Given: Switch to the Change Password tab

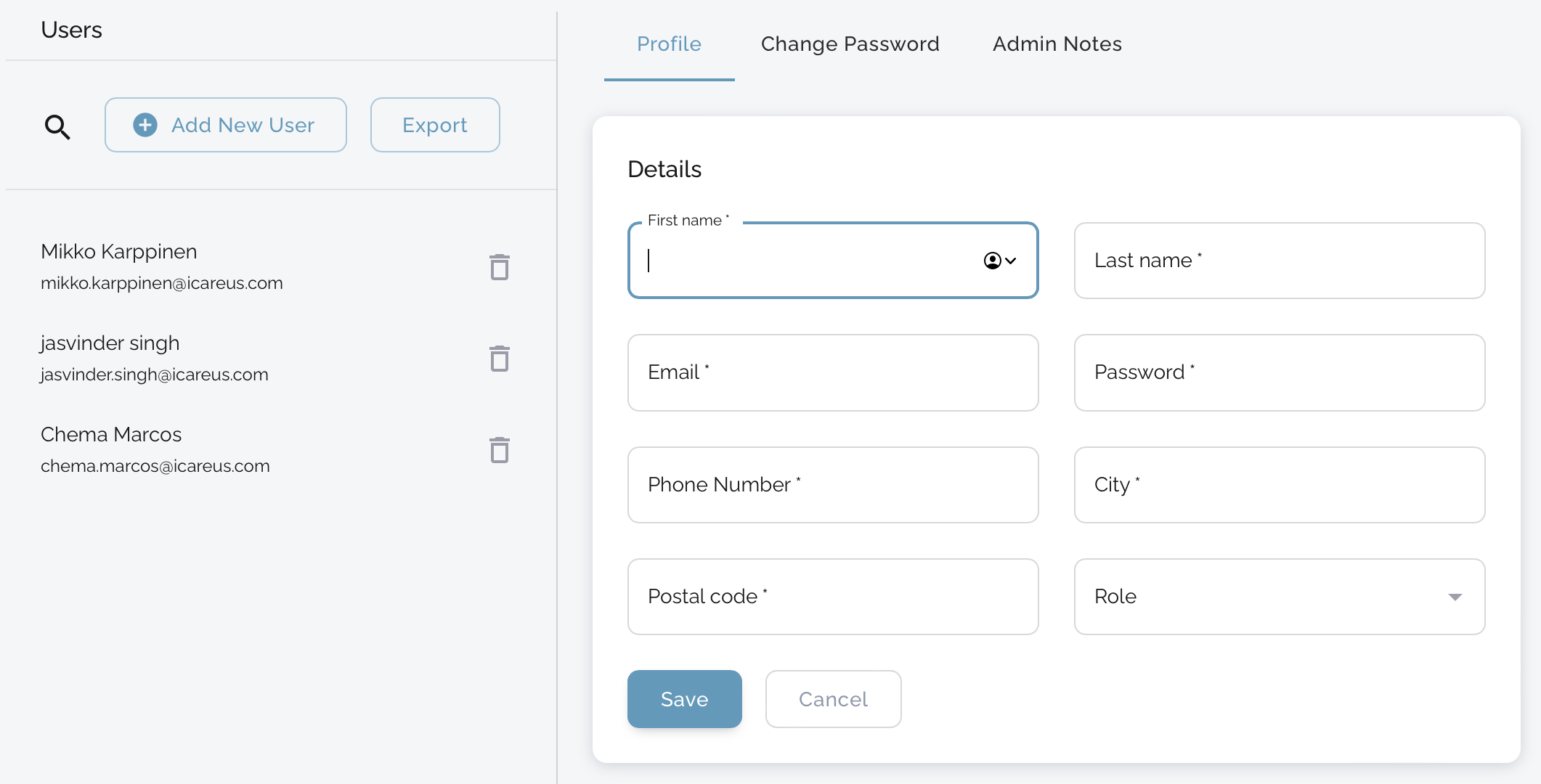Looking at the screenshot, I should tap(850, 44).
